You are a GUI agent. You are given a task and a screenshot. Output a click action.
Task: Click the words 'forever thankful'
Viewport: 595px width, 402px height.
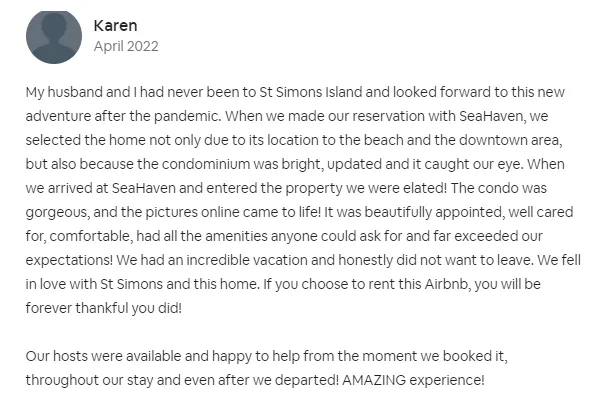tap(77, 308)
